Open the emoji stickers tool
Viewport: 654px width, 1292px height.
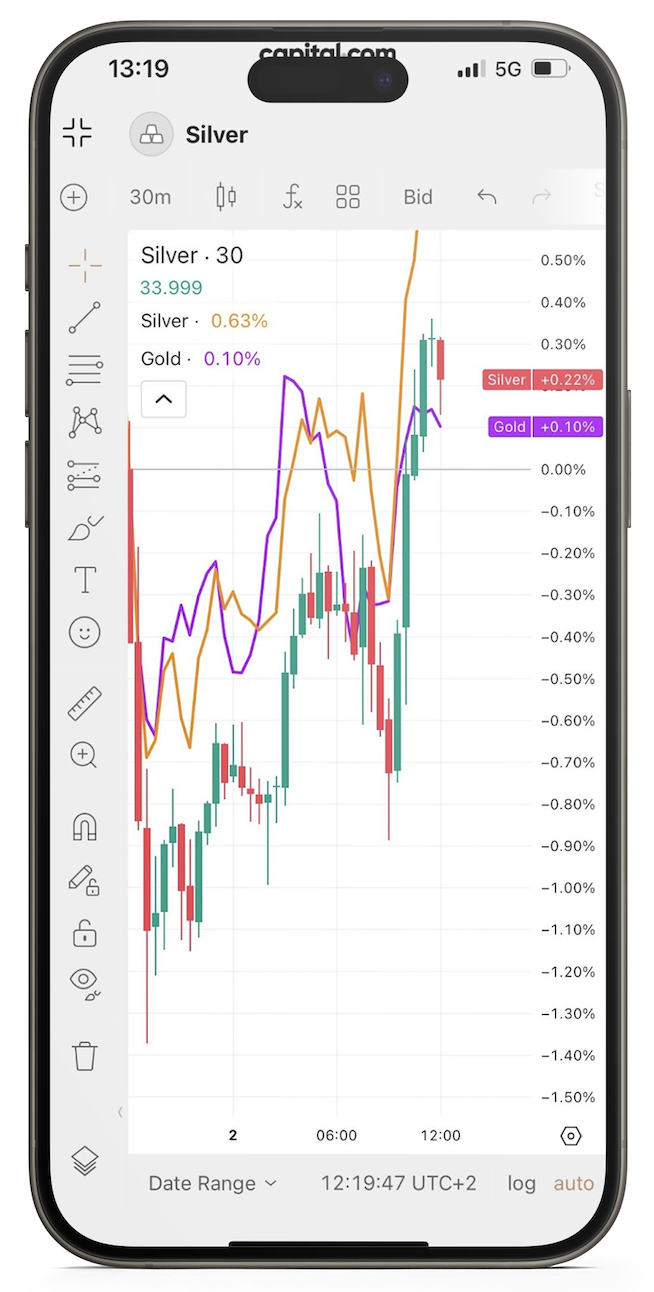click(84, 632)
